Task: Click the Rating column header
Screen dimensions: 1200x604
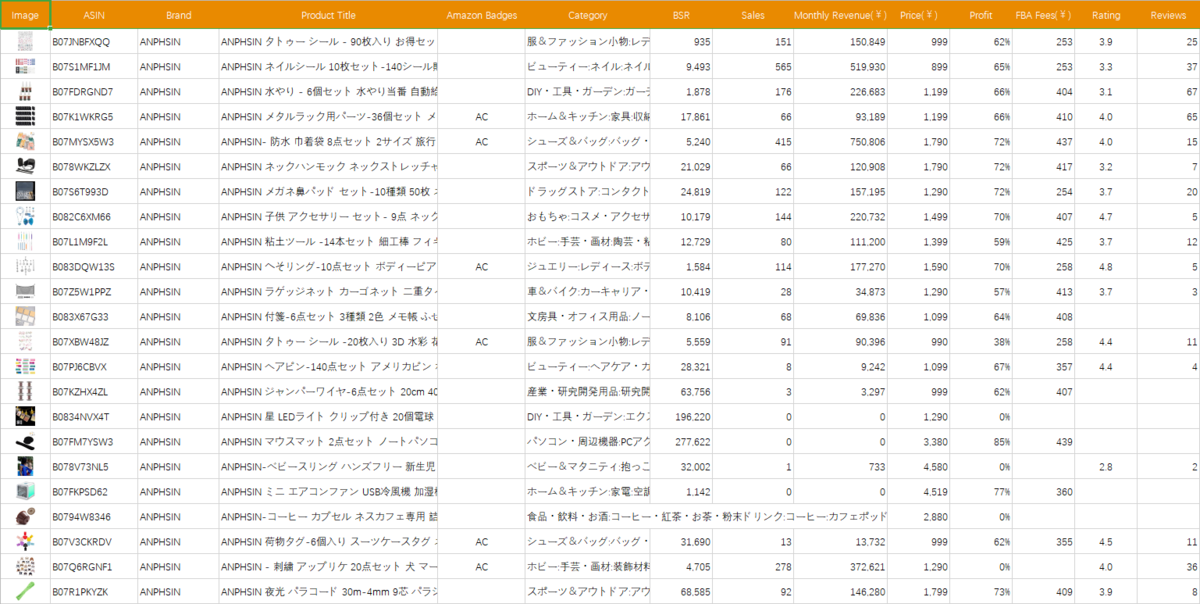Action: (1106, 15)
